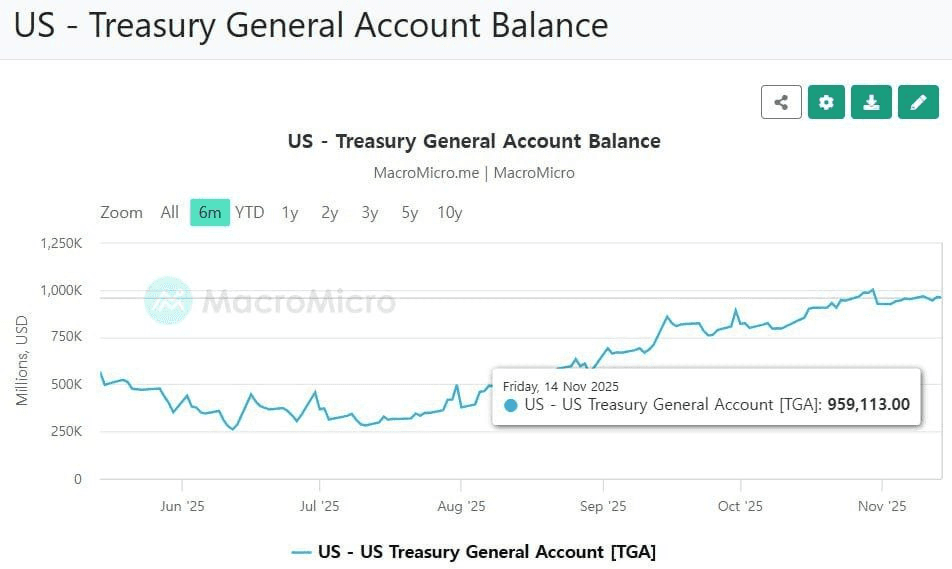This screenshot has height=569, width=952.
Task: Select the 6m zoom range
Action: pos(210,212)
